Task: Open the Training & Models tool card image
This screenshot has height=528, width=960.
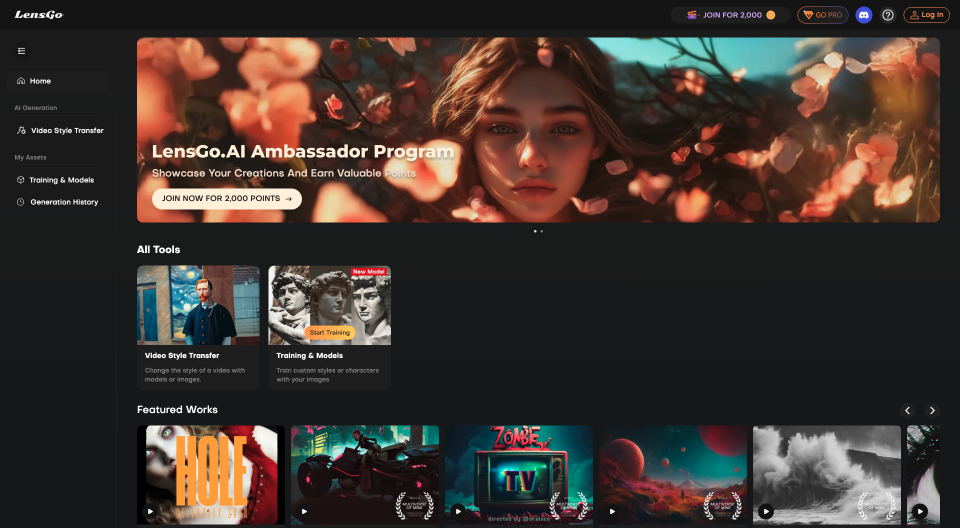Action: [x=329, y=305]
